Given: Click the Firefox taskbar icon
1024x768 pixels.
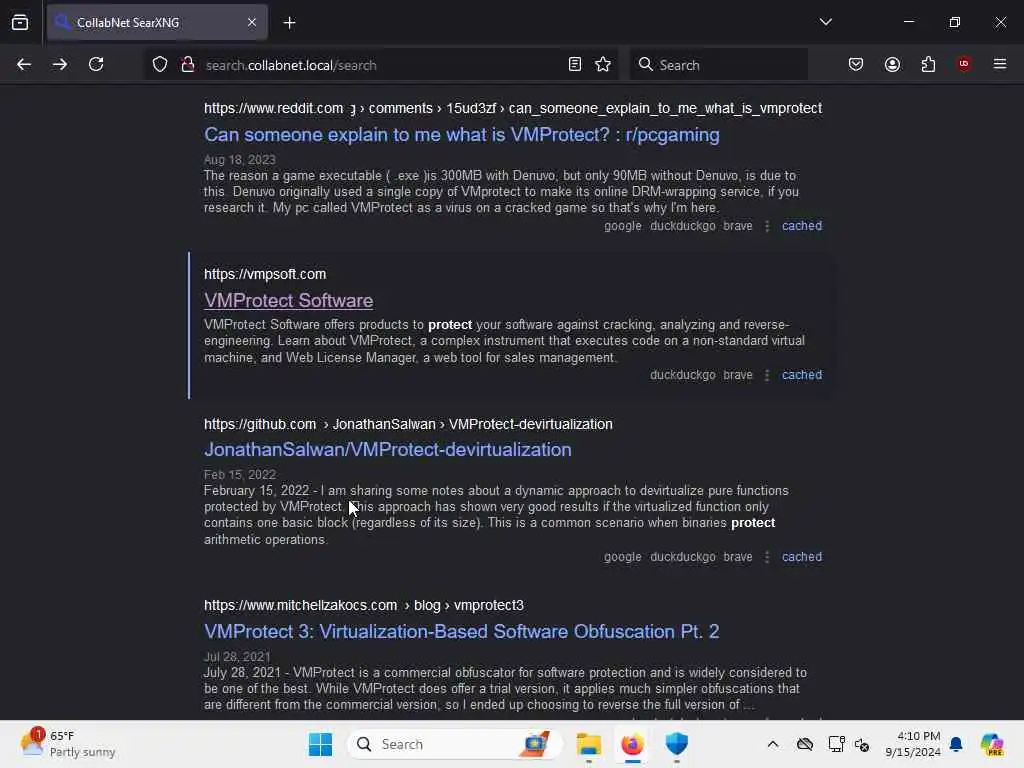Looking at the screenshot, I should [632, 744].
